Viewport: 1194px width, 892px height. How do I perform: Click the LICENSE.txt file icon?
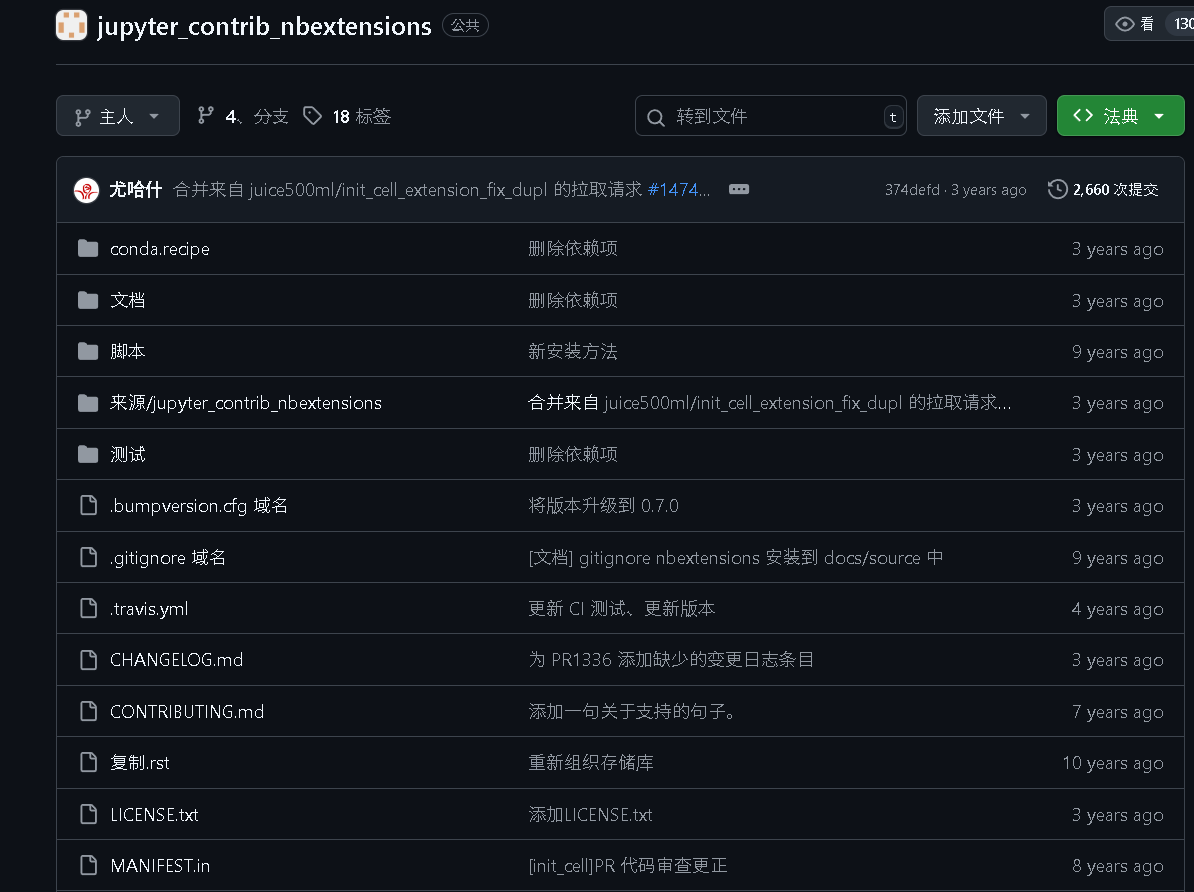coord(88,814)
